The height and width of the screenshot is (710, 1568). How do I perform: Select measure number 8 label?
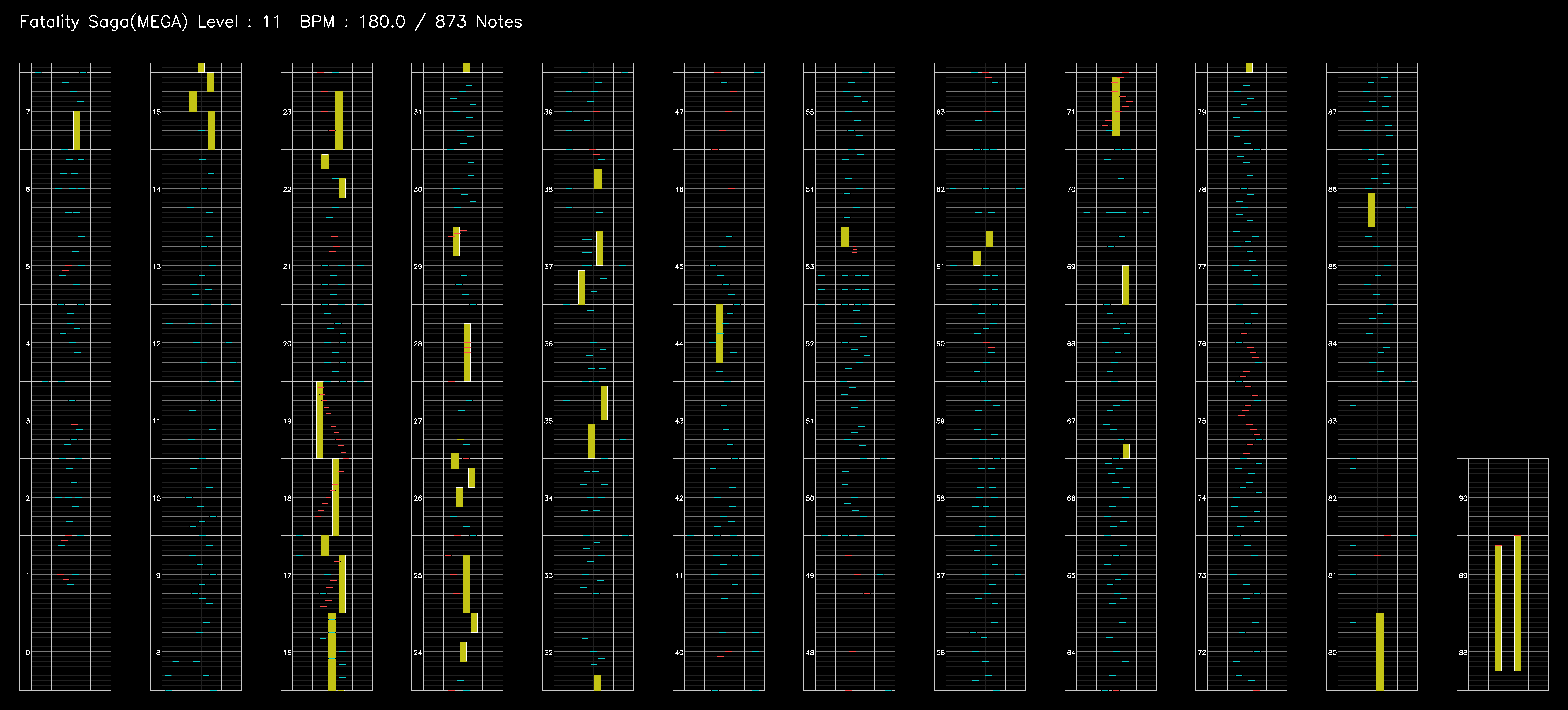[x=158, y=653]
